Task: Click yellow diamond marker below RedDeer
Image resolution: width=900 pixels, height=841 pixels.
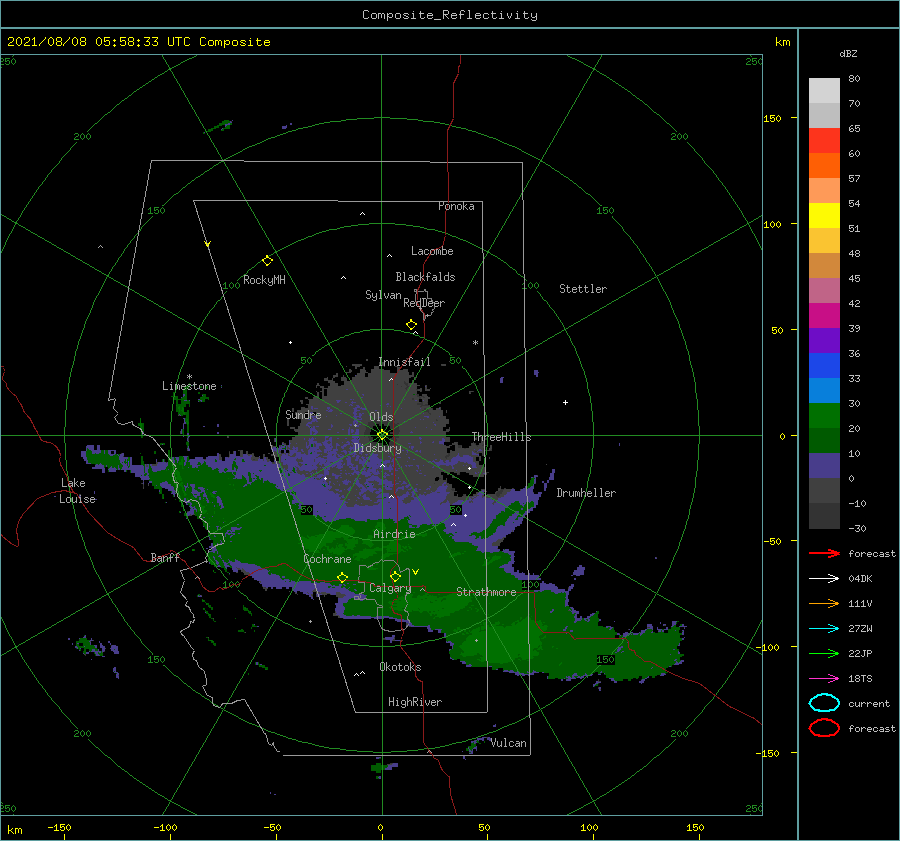Action: pyautogui.click(x=411, y=324)
